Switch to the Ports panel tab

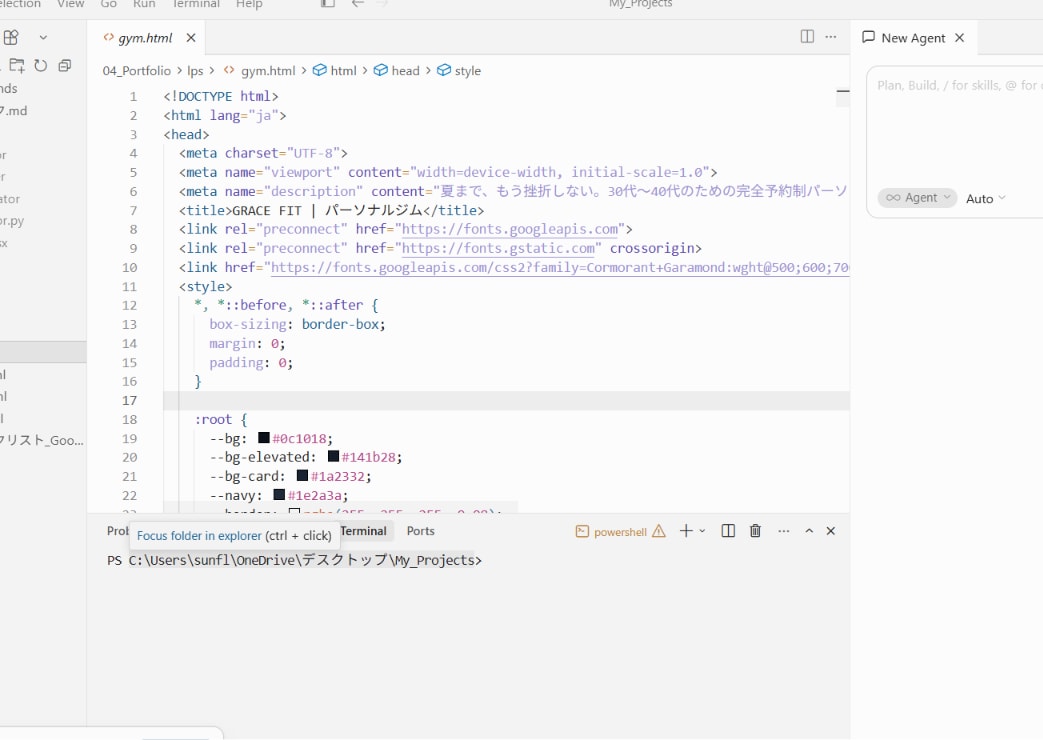coord(420,531)
